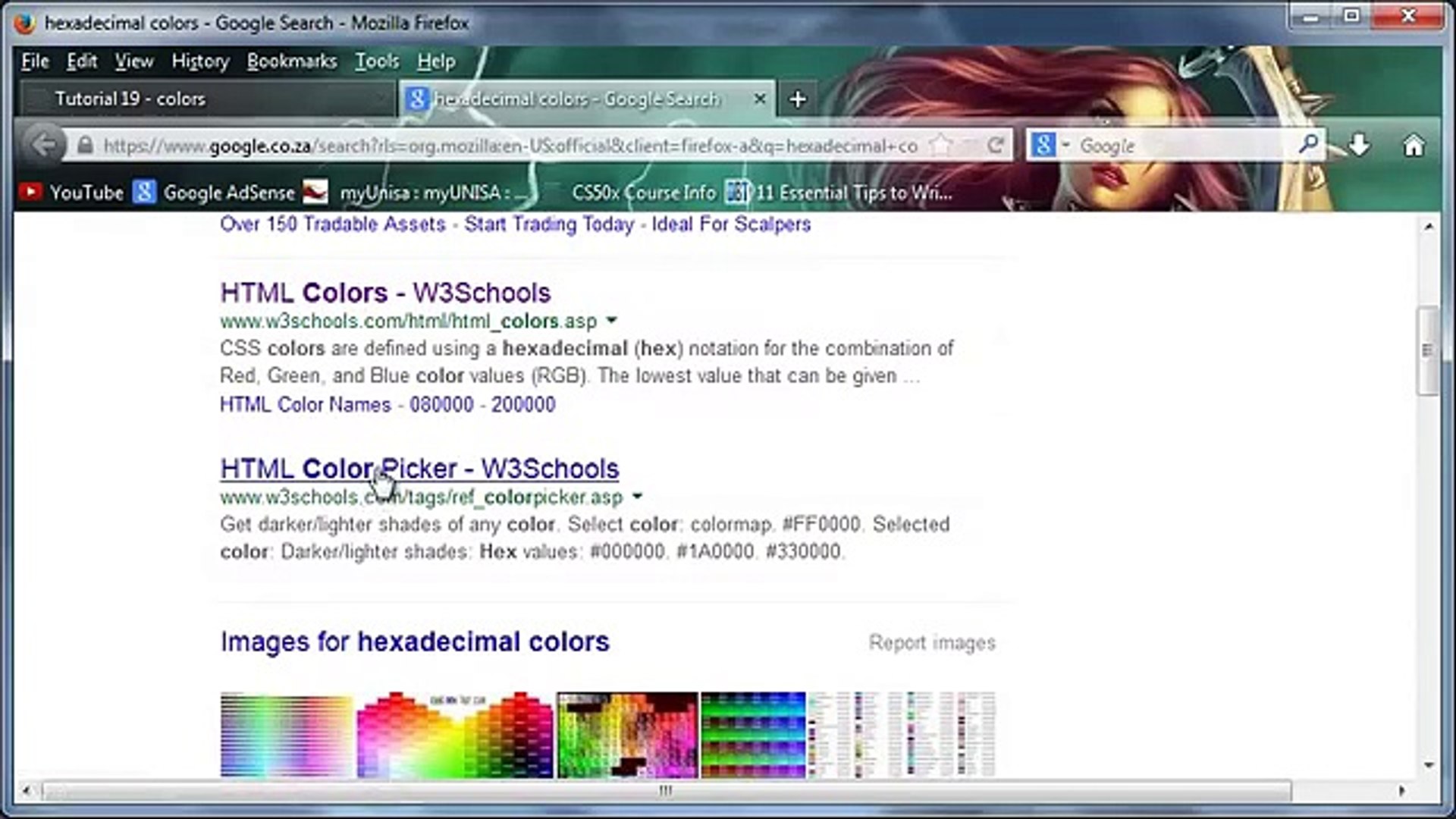Image resolution: width=1456 pixels, height=819 pixels.
Task: Expand options arrow beside html_colors.asp URL
Action: 612,321
